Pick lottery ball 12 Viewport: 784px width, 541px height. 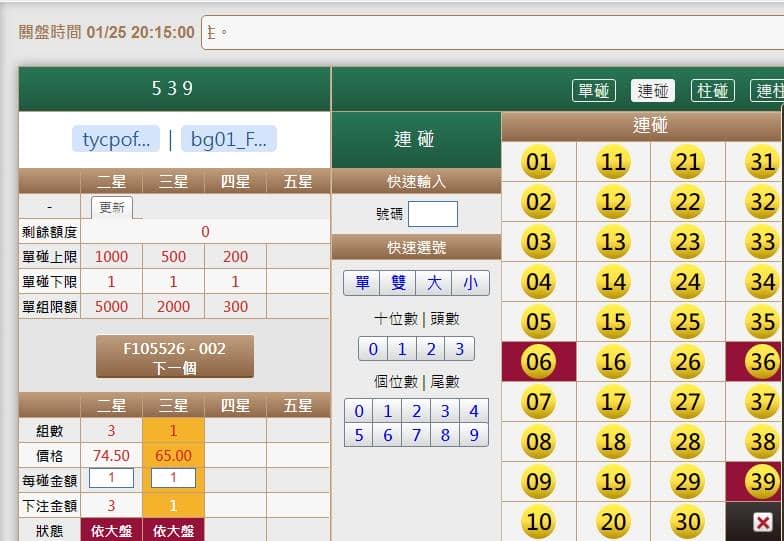tap(613, 202)
